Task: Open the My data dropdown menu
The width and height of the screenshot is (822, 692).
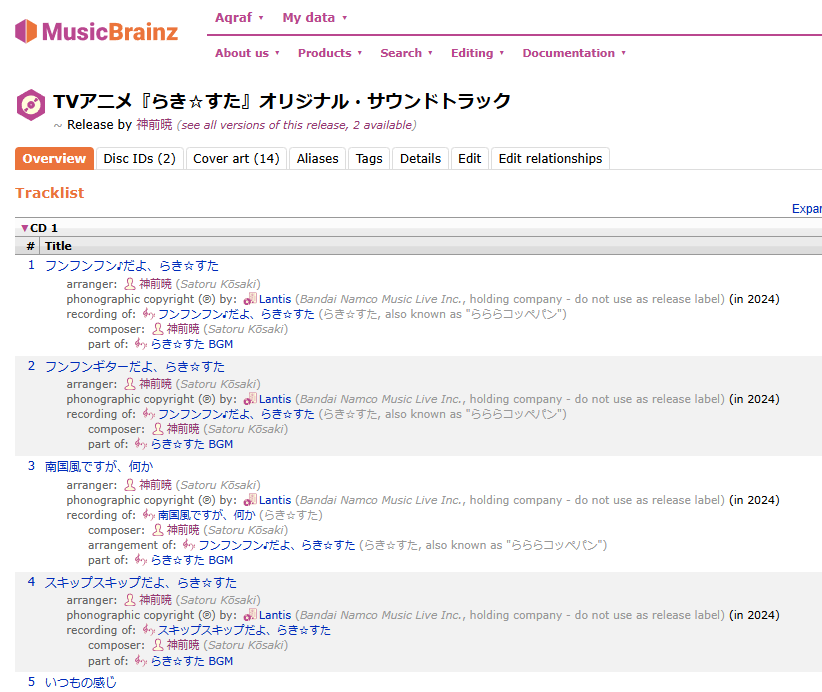Action: (x=315, y=18)
